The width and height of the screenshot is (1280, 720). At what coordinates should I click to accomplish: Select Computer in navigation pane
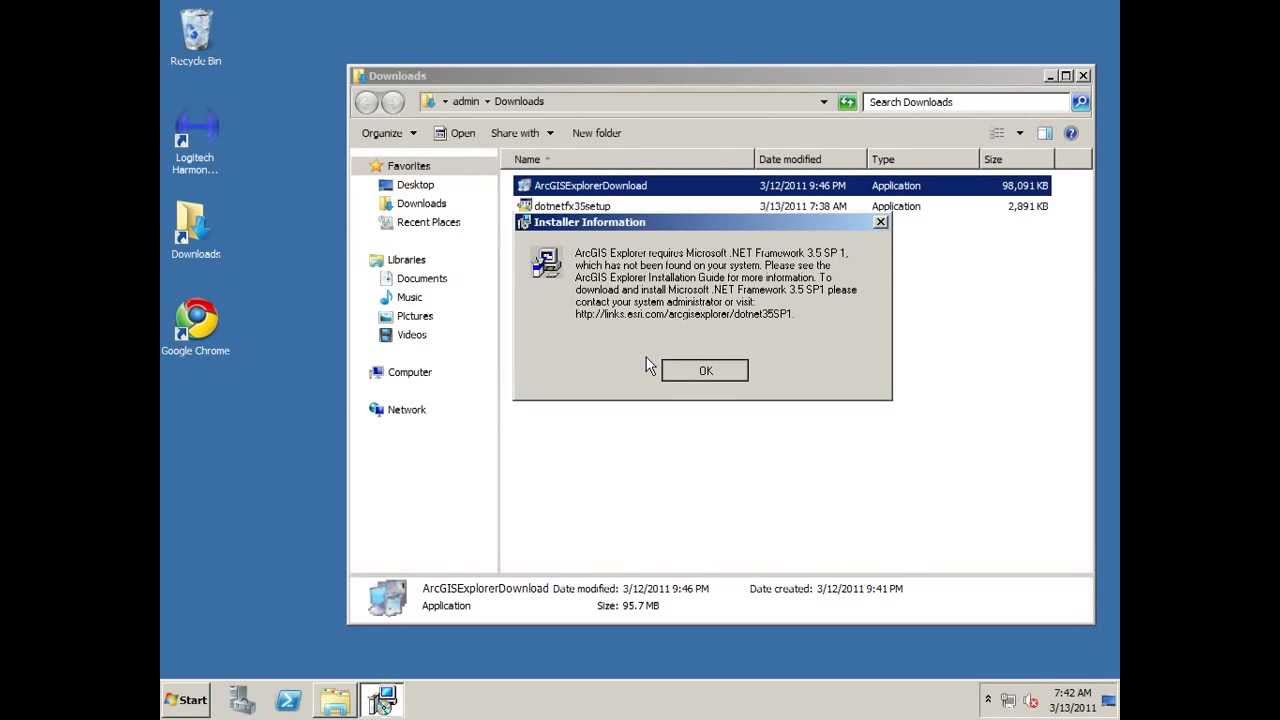pyautogui.click(x=400, y=373)
